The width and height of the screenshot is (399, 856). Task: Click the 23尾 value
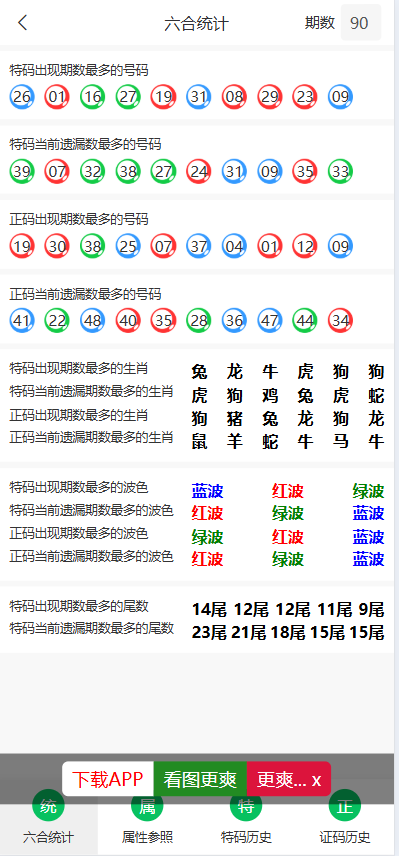(x=209, y=633)
